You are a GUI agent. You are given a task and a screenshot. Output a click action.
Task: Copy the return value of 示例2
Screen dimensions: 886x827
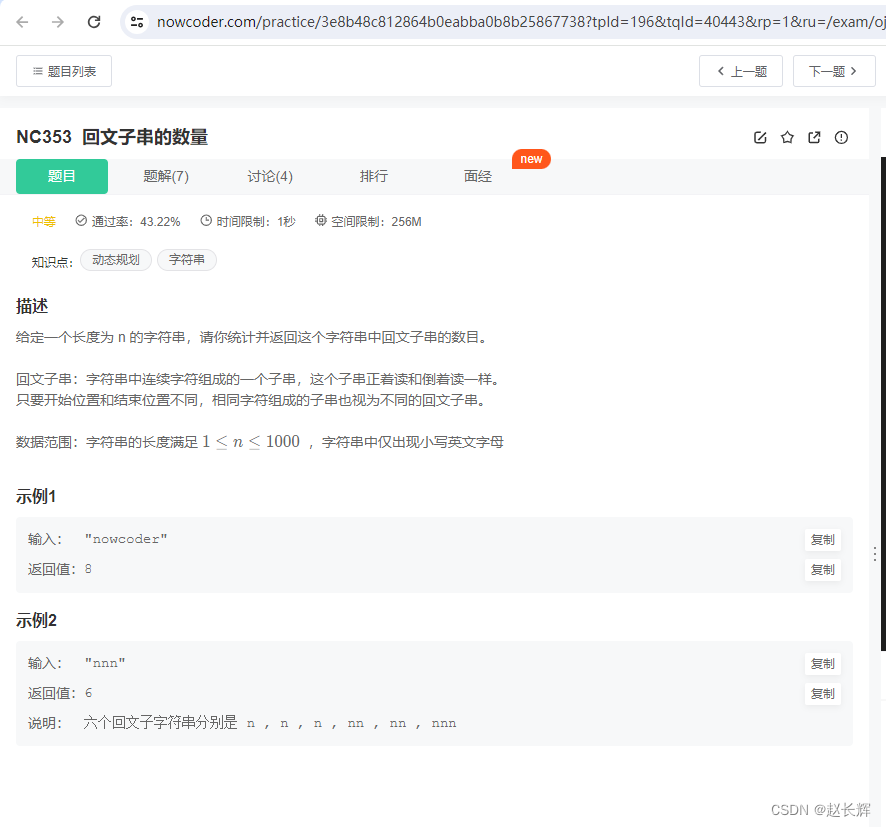[822, 693]
